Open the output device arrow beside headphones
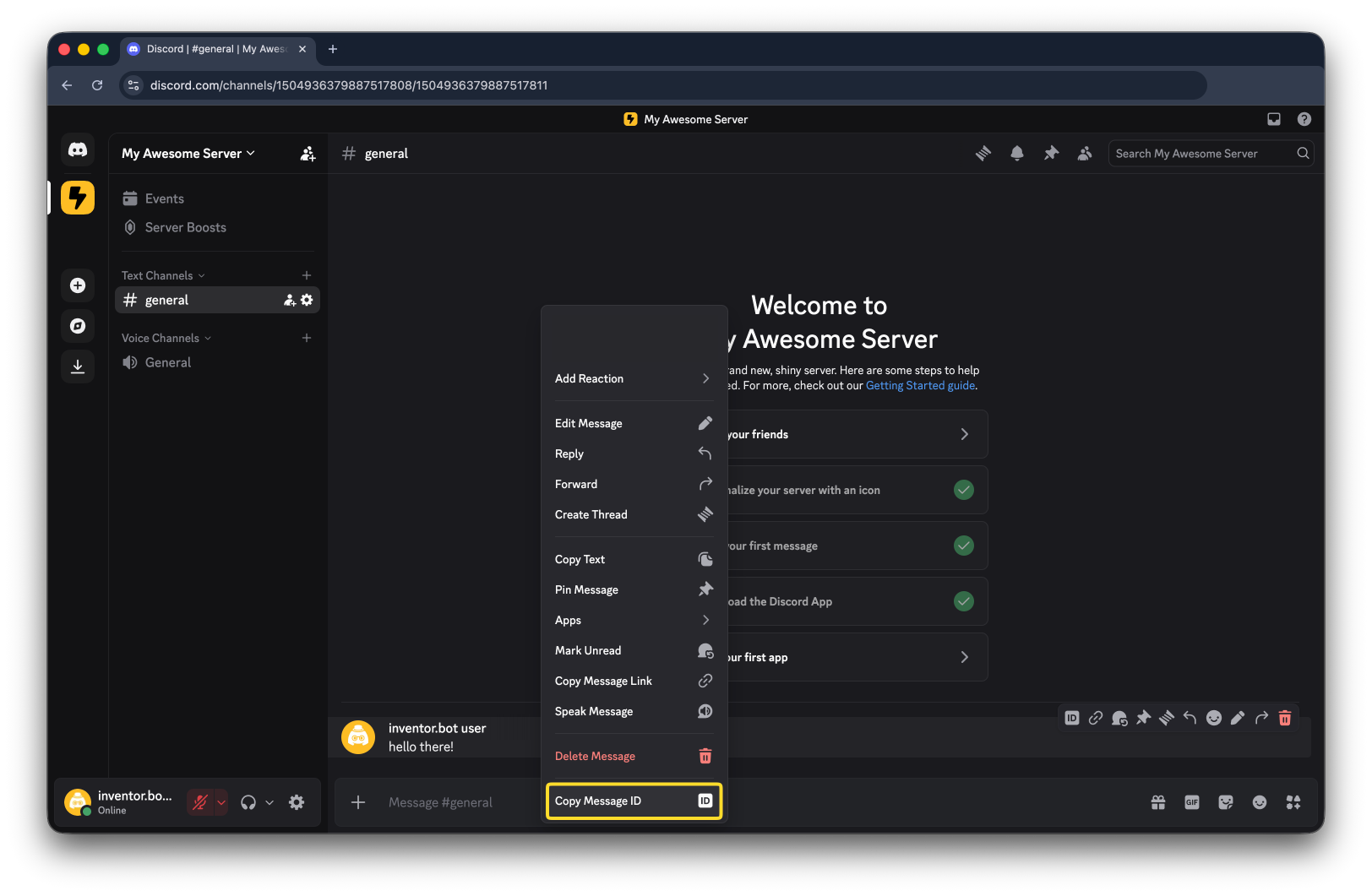The height and width of the screenshot is (896, 1372). [269, 802]
